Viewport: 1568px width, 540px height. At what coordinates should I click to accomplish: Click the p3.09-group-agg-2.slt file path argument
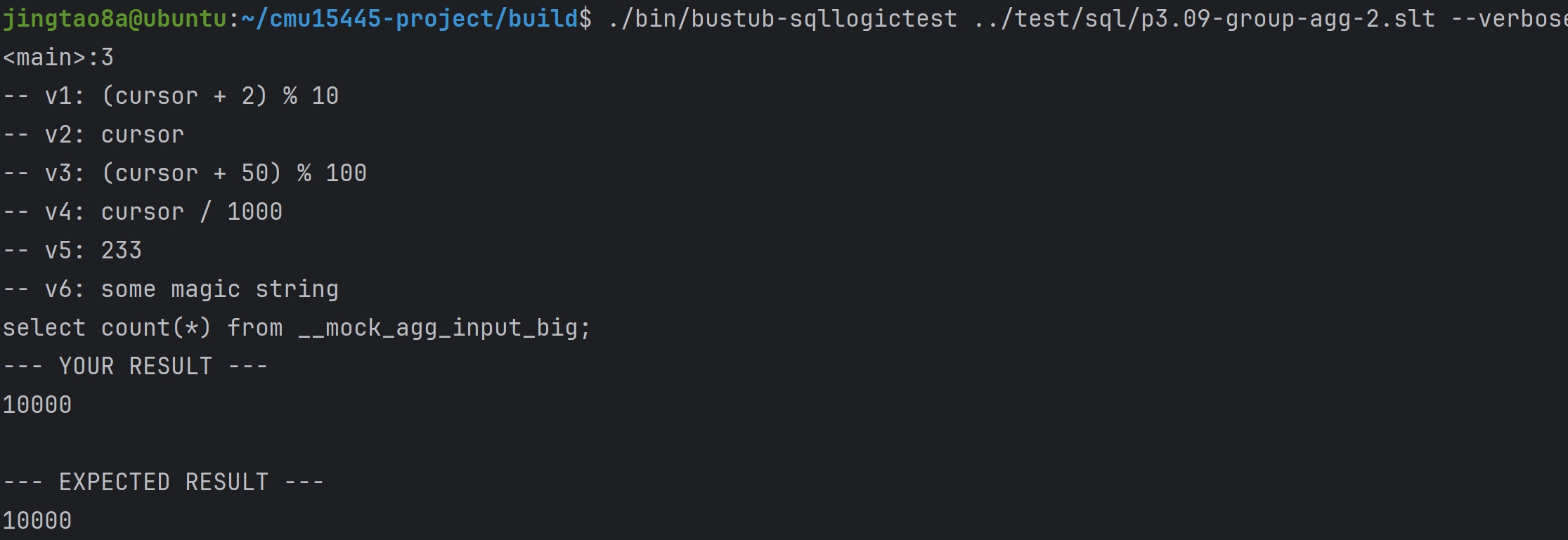coord(1204,19)
